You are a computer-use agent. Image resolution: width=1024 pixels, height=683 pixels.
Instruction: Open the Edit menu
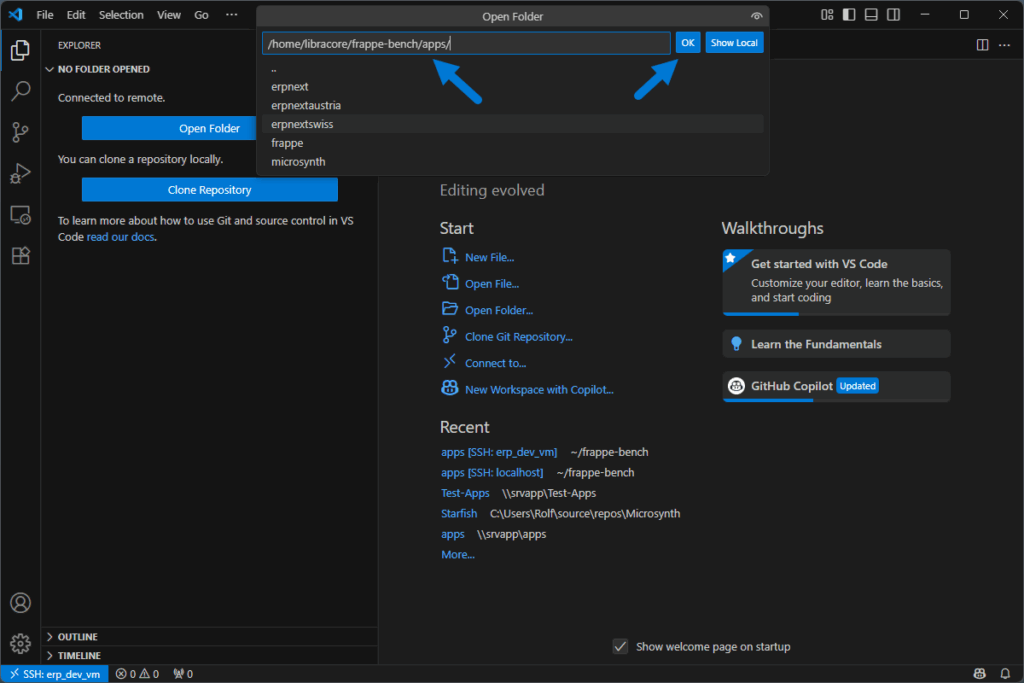[x=76, y=14]
